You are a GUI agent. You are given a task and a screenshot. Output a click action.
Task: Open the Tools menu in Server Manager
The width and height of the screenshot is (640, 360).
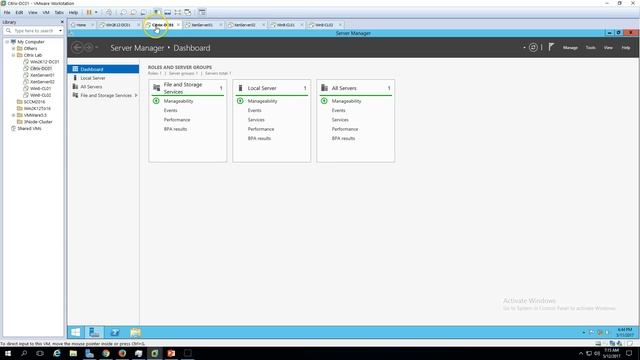(x=591, y=48)
